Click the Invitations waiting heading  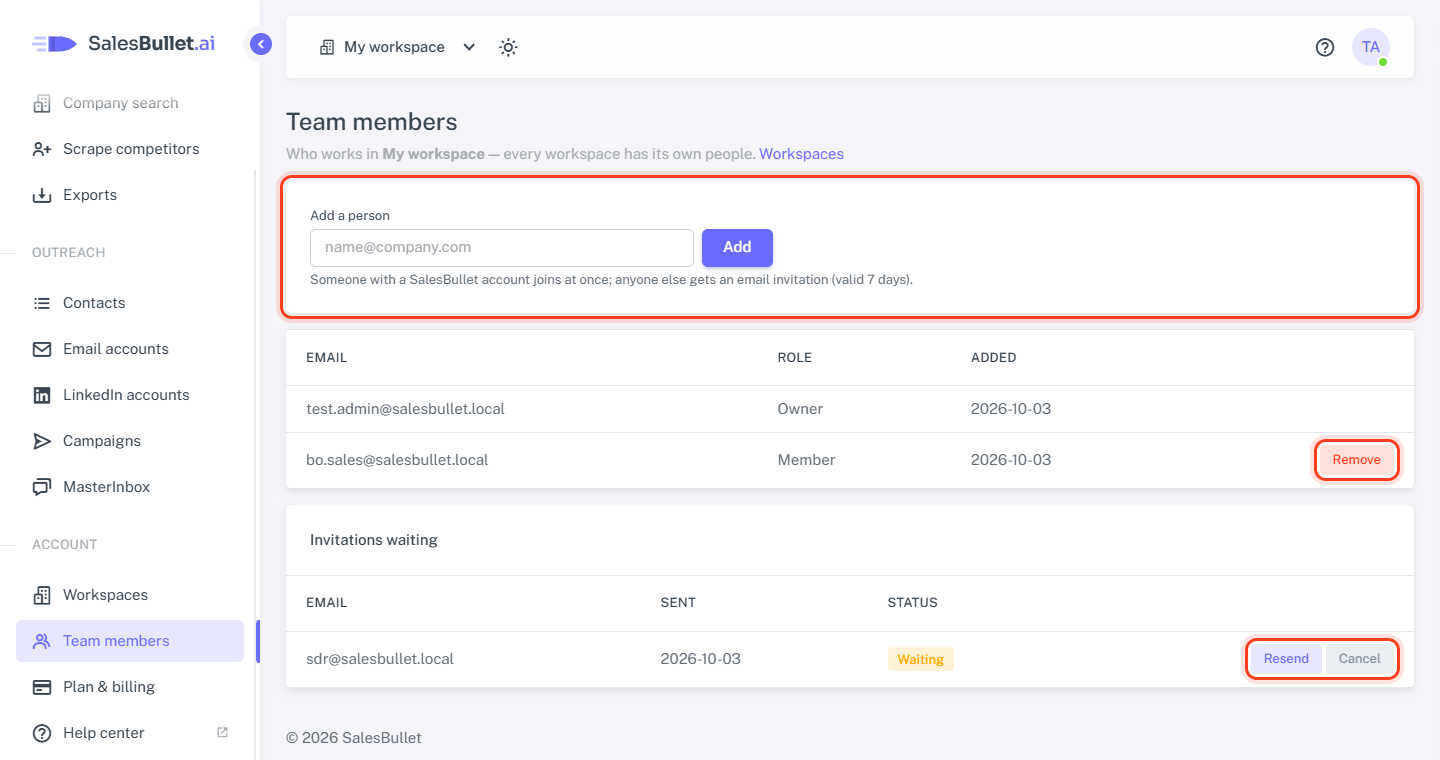(374, 540)
